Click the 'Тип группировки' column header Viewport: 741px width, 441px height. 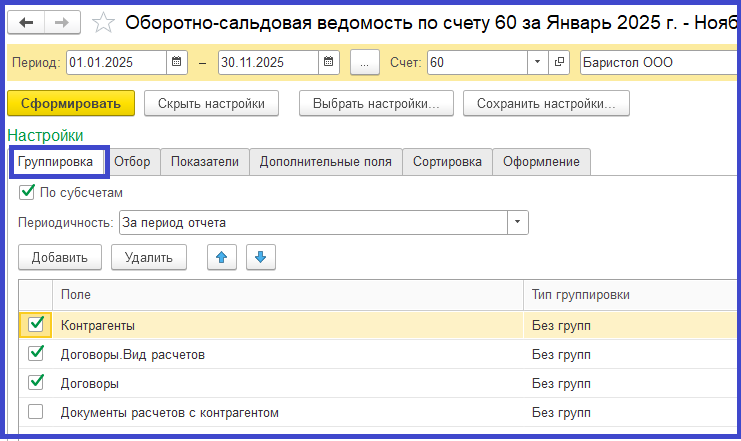tap(630, 294)
